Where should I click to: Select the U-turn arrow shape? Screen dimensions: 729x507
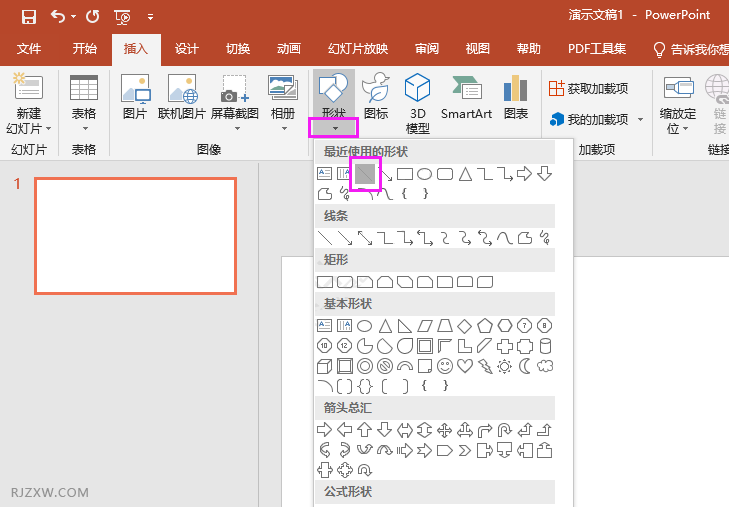pos(504,430)
